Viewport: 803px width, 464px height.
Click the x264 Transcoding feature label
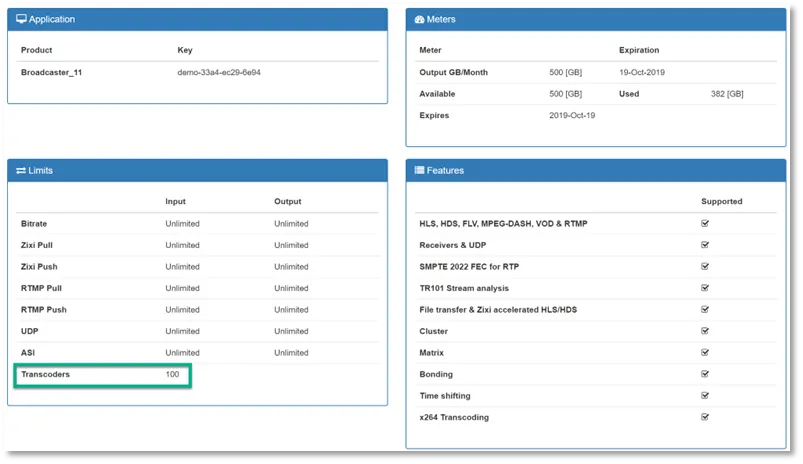tap(454, 417)
